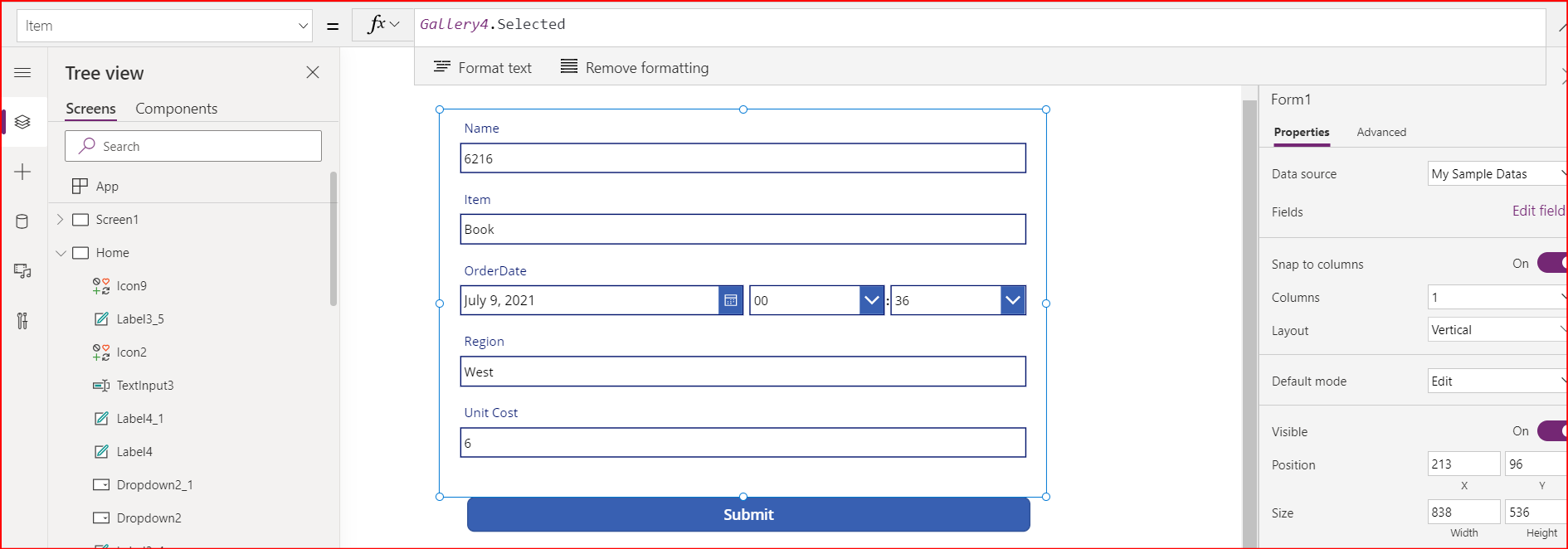Switch to the Components tab
The width and height of the screenshot is (1568, 549).
176,109
